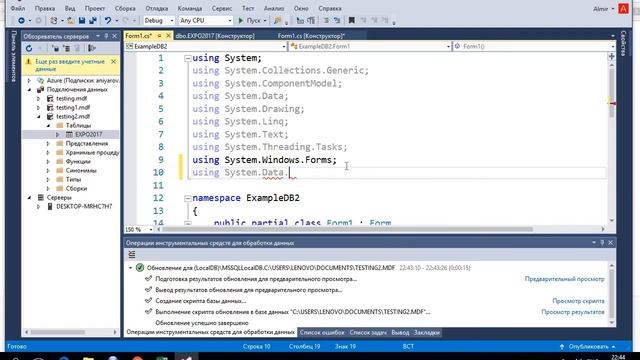Click the Просмотр скрипта link
This screenshot has height=360, width=640.
[x=578, y=301]
